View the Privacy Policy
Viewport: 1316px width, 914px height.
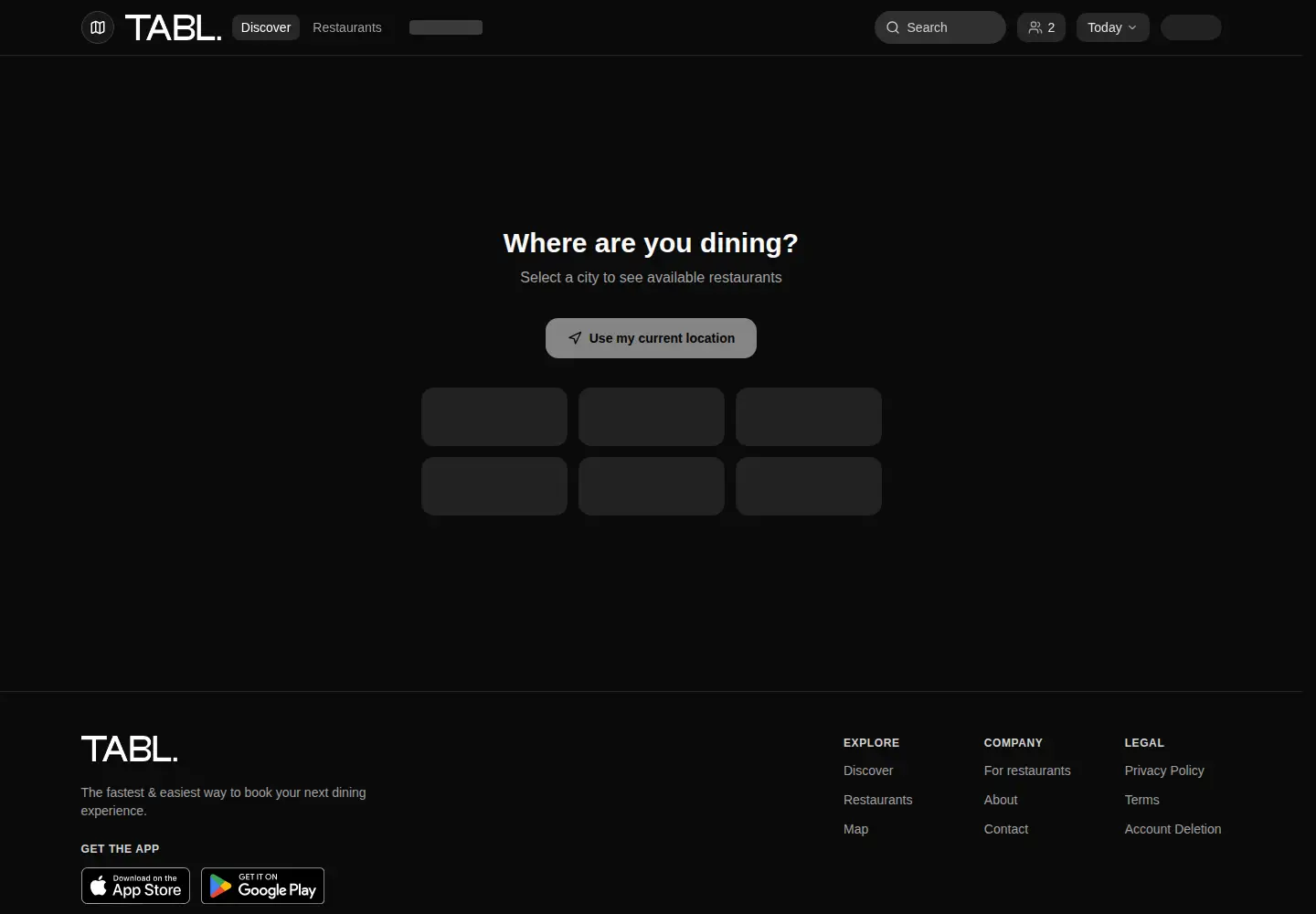point(1164,771)
